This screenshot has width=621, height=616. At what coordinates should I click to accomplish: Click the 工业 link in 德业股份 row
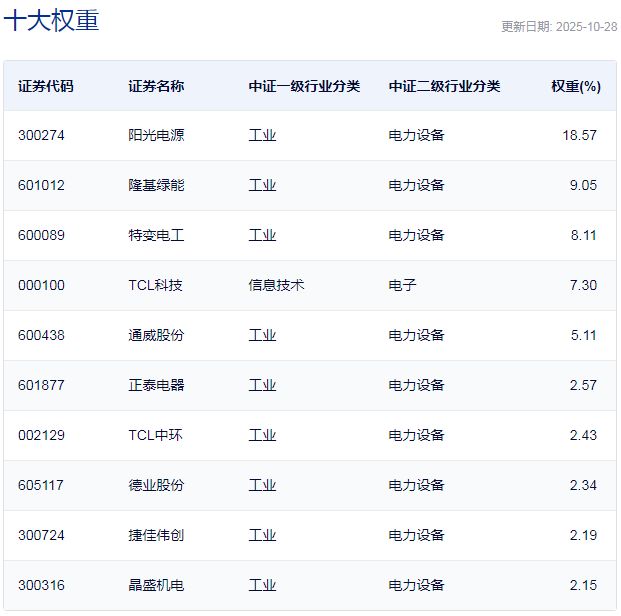pyautogui.click(x=262, y=485)
